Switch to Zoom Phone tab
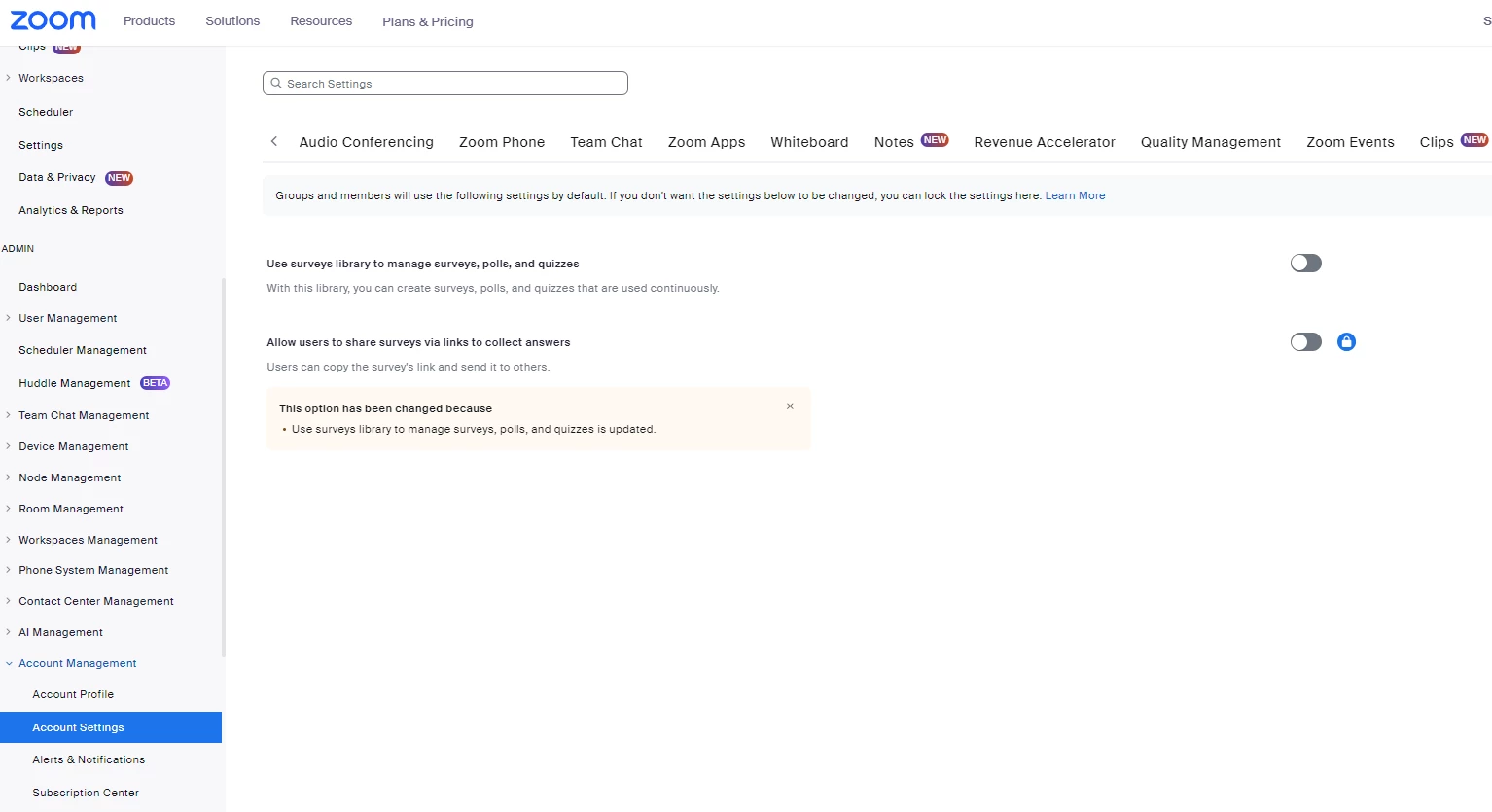The image size is (1492, 812). (x=502, y=142)
